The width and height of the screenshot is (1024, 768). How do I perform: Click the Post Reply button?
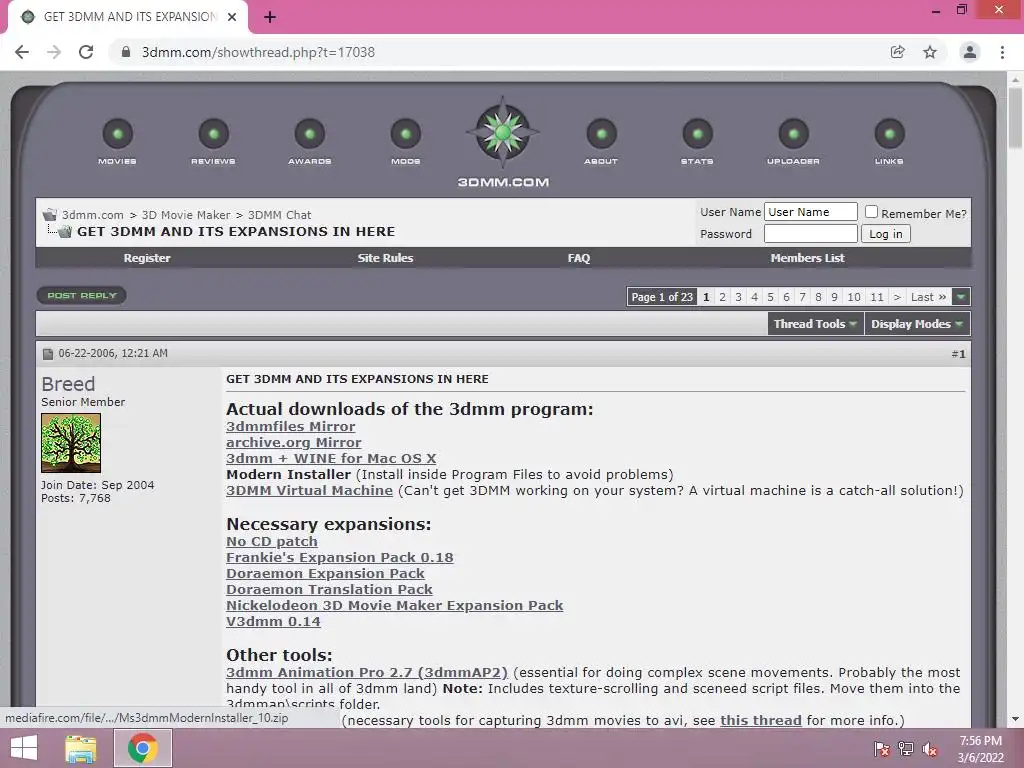[82, 295]
